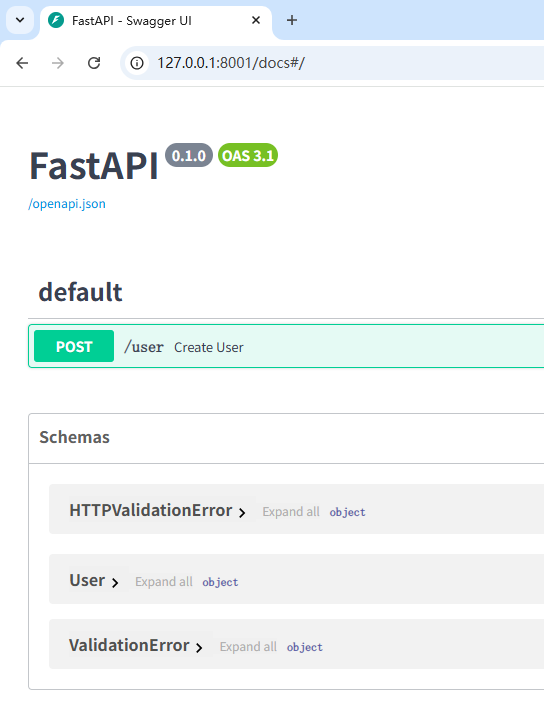Image resolution: width=544 pixels, height=707 pixels.
Task: Open a new browser tab
Action: (292, 20)
